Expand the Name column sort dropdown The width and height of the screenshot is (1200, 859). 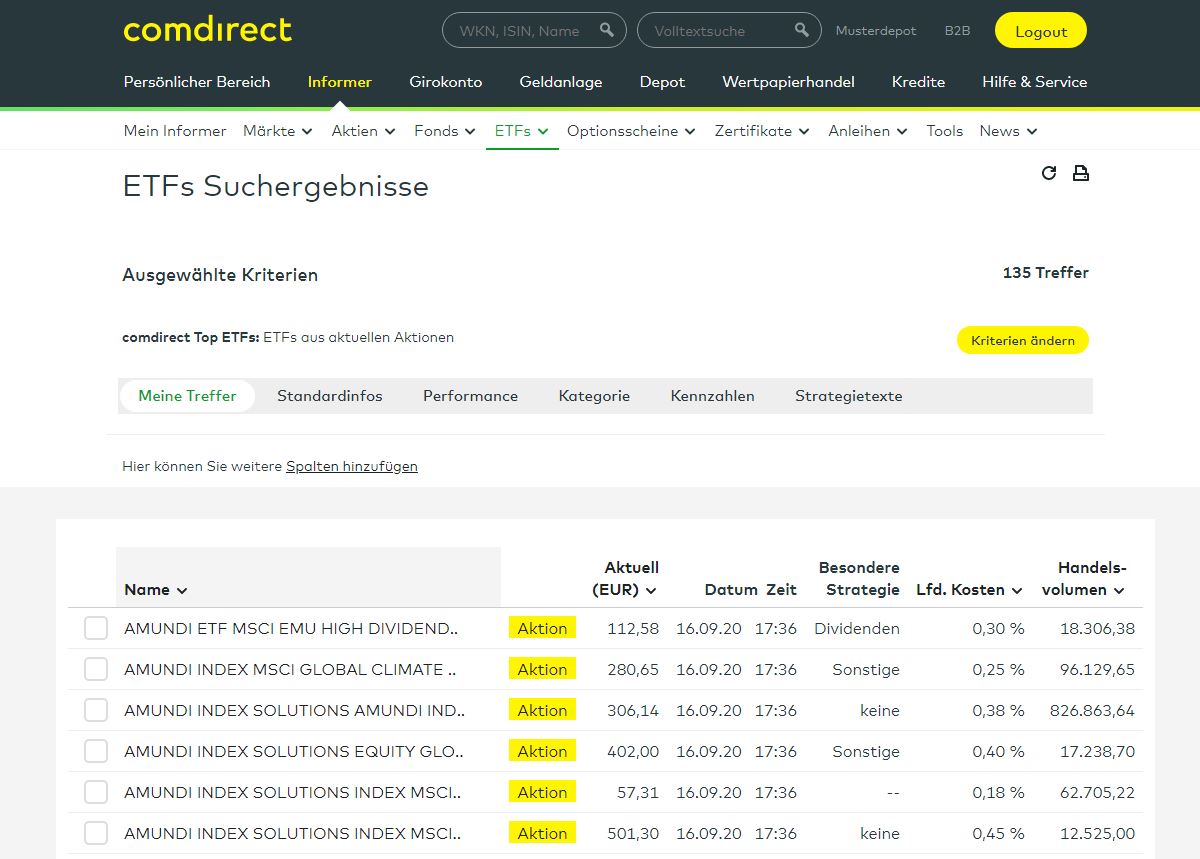(182, 590)
